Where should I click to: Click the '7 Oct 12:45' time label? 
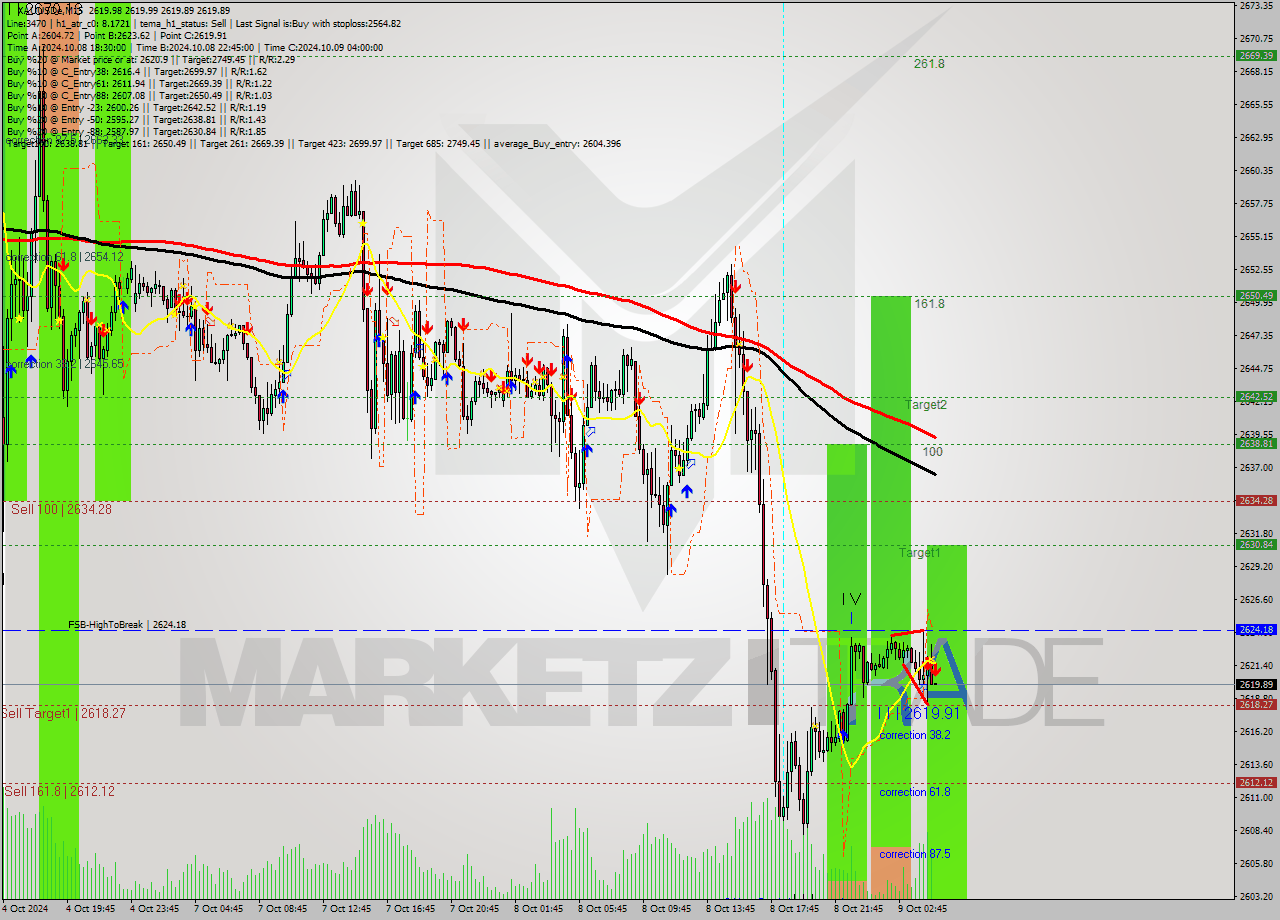pyautogui.click(x=346, y=909)
